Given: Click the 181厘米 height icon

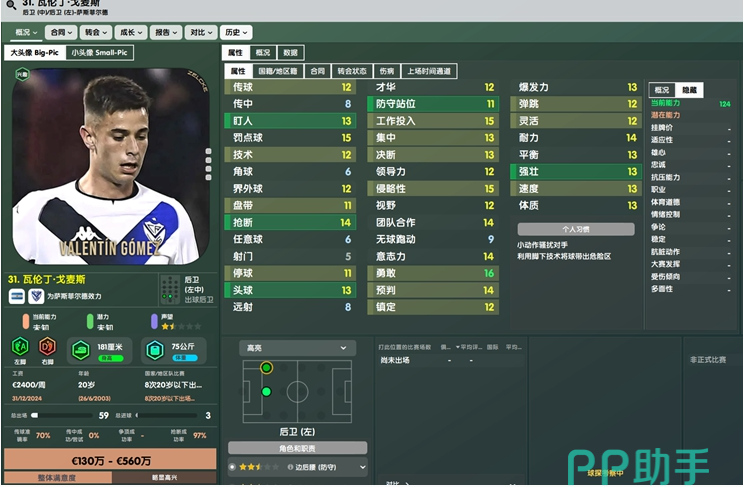Looking at the screenshot, I should click(81, 351).
